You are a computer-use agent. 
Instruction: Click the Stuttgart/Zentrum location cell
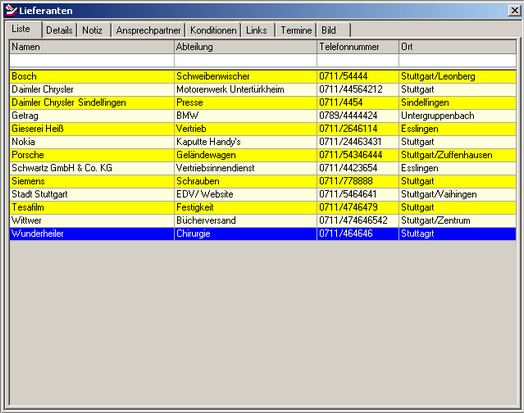click(457, 221)
